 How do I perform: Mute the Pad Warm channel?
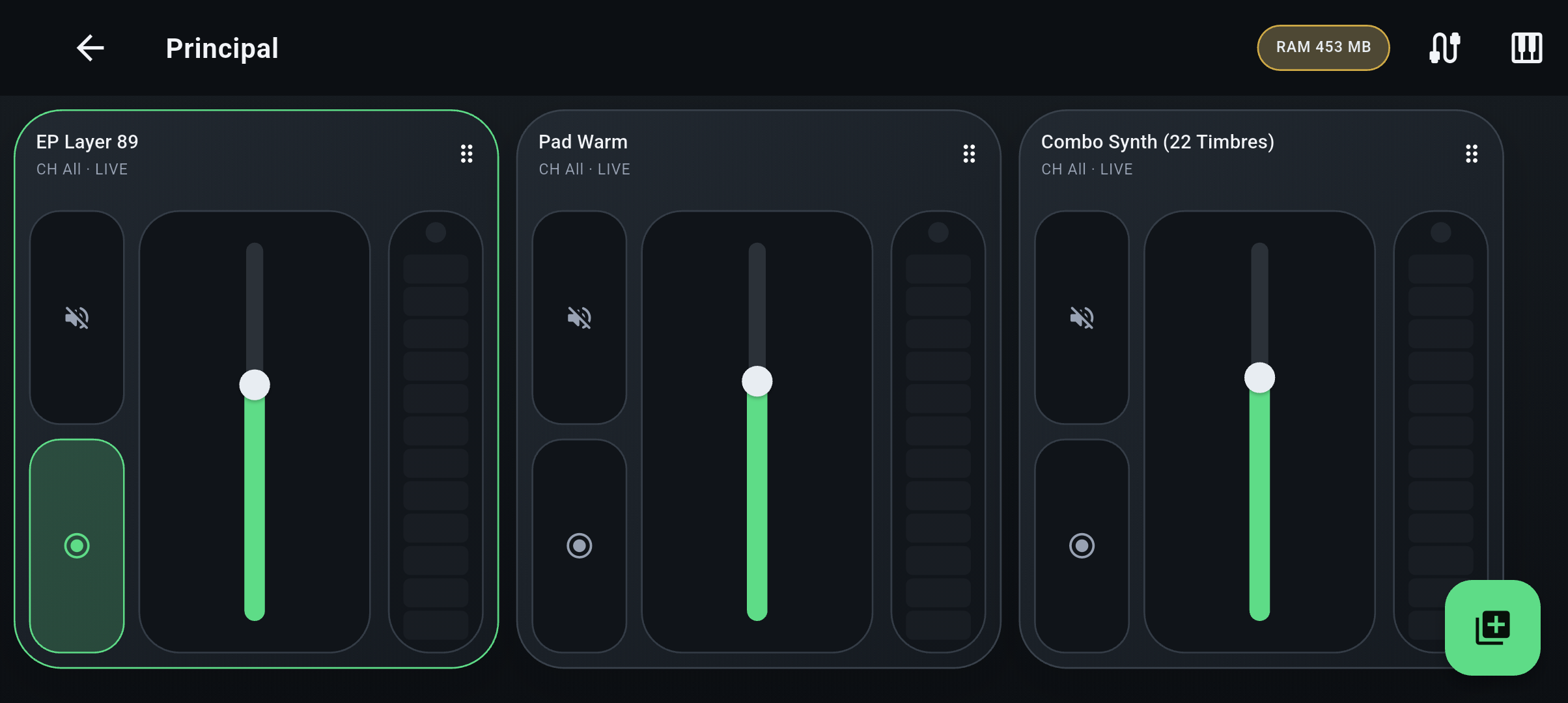580,317
